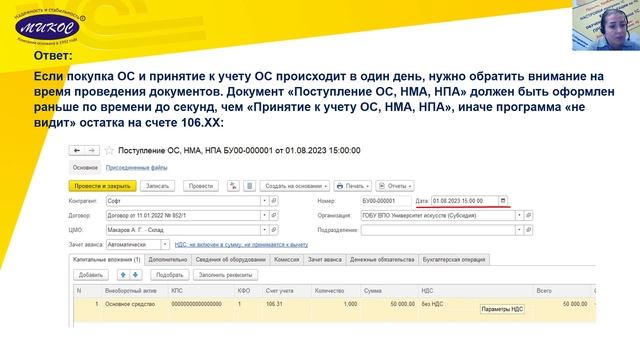640x360 pixels.
Task: Open Сведения об оборудовании tab
Action: point(231,260)
